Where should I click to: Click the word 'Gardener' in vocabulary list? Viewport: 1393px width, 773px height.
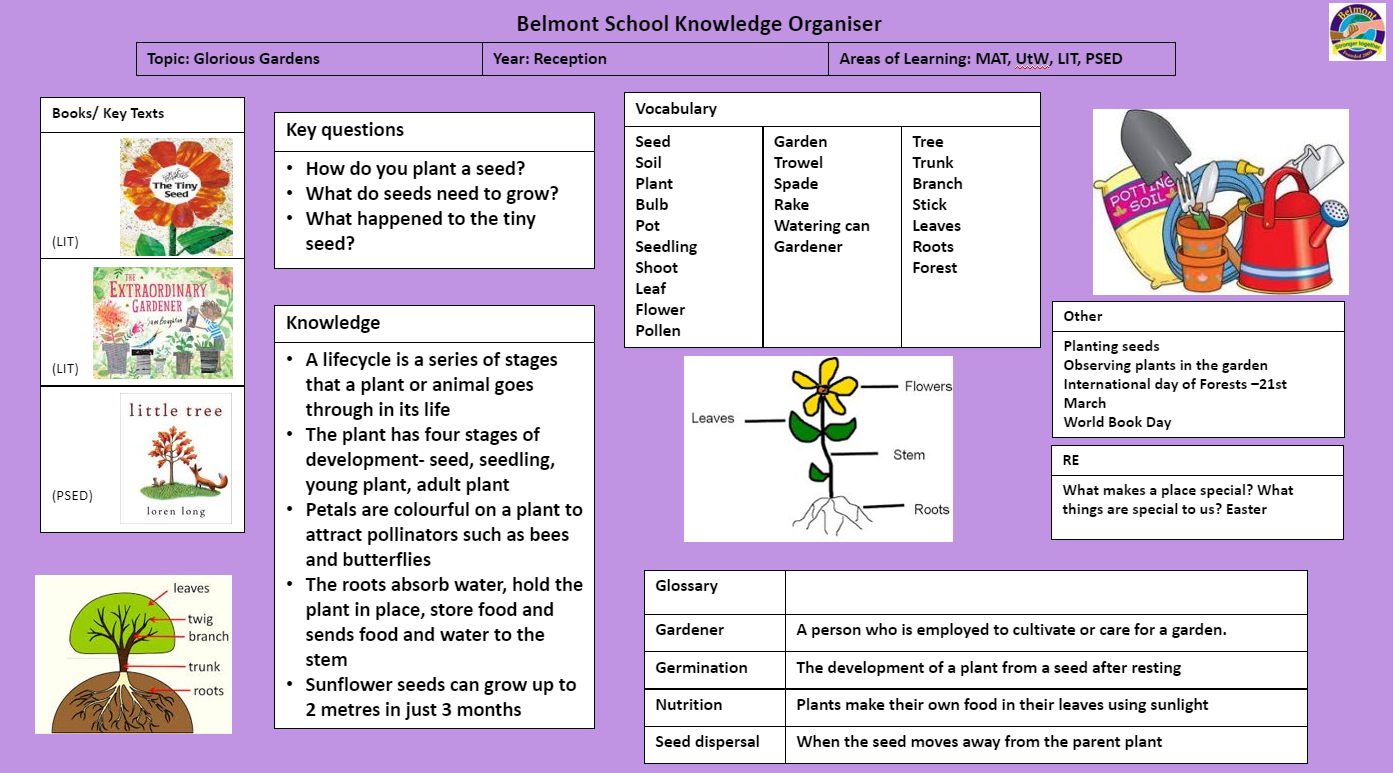[x=808, y=247]
